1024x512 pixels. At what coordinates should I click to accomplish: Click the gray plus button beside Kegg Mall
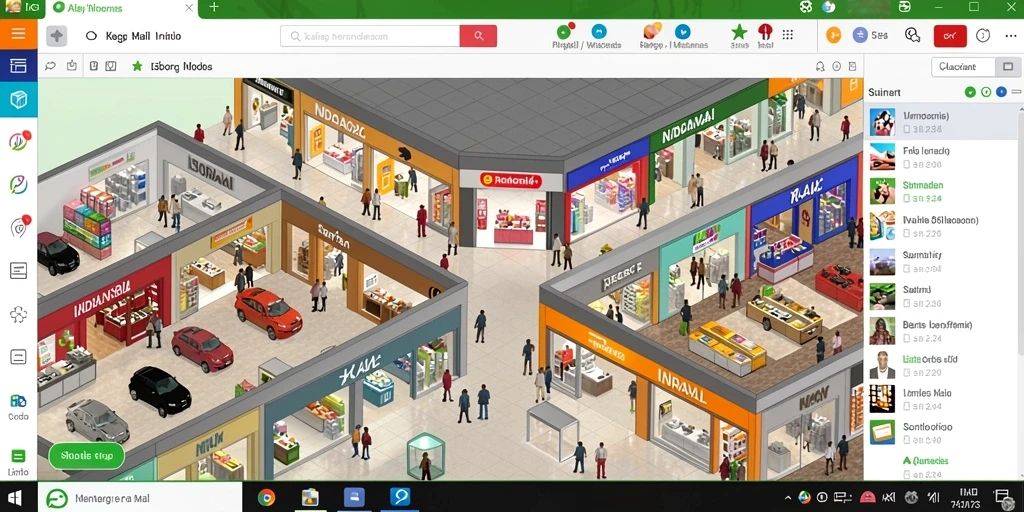click(x=57, y=36)
